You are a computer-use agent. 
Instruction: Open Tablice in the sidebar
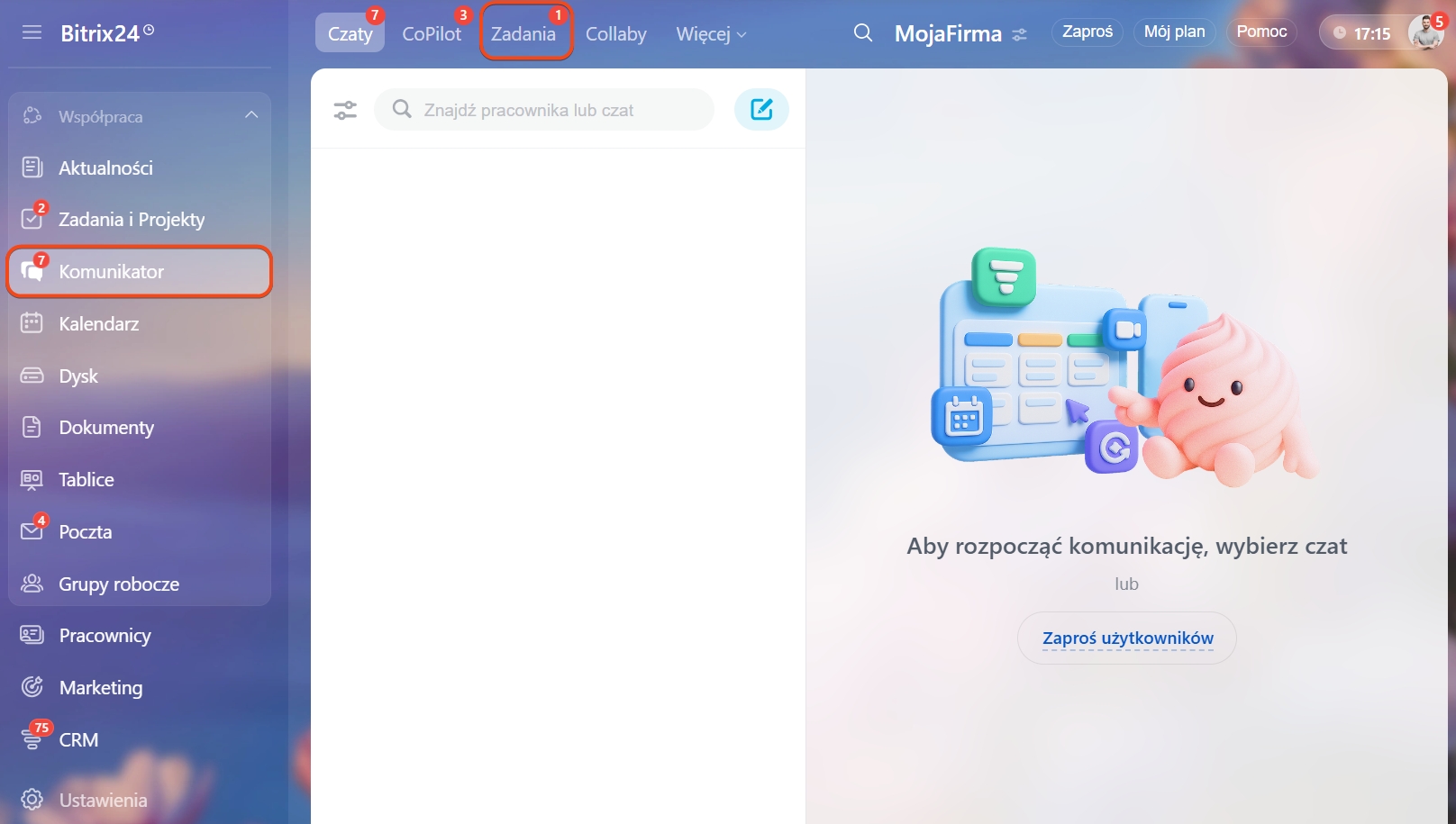[x=140, y=480]
